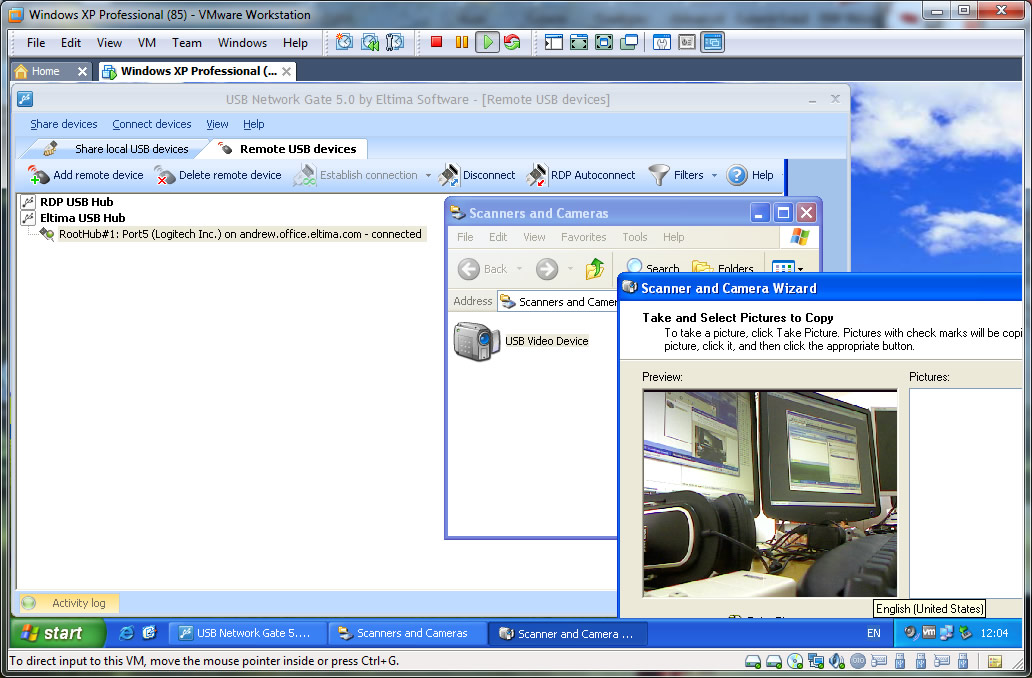Image resolution: width=1032 pixels, height=678 pixels.
Task: Open File menu in Scanners and Cameras
Action: click(x=465, y=237)
